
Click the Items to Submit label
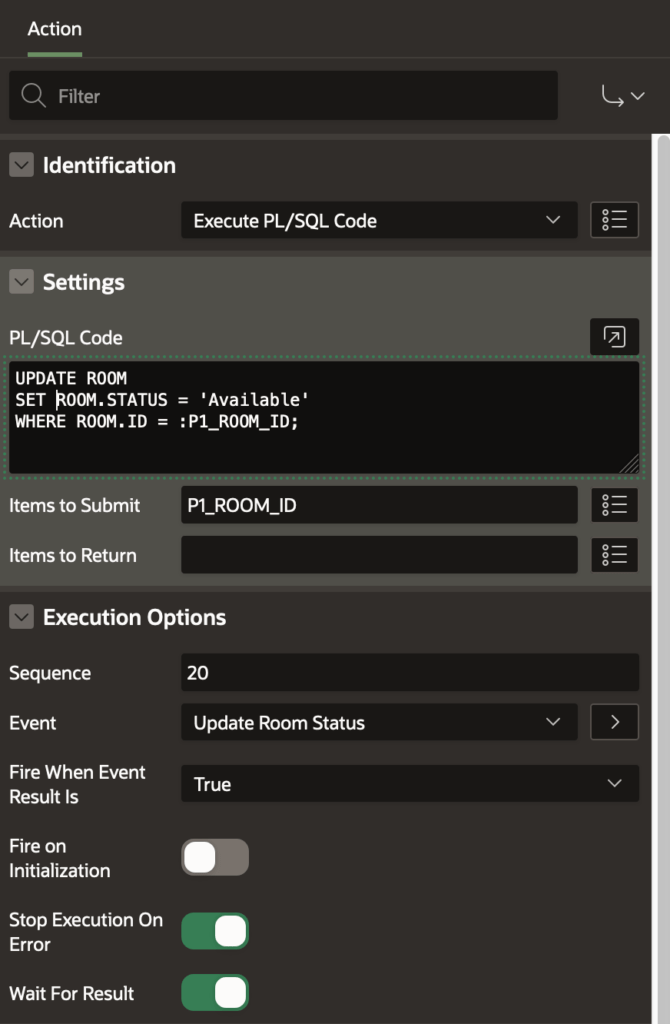pyautogui.click(x=74, y=505)
